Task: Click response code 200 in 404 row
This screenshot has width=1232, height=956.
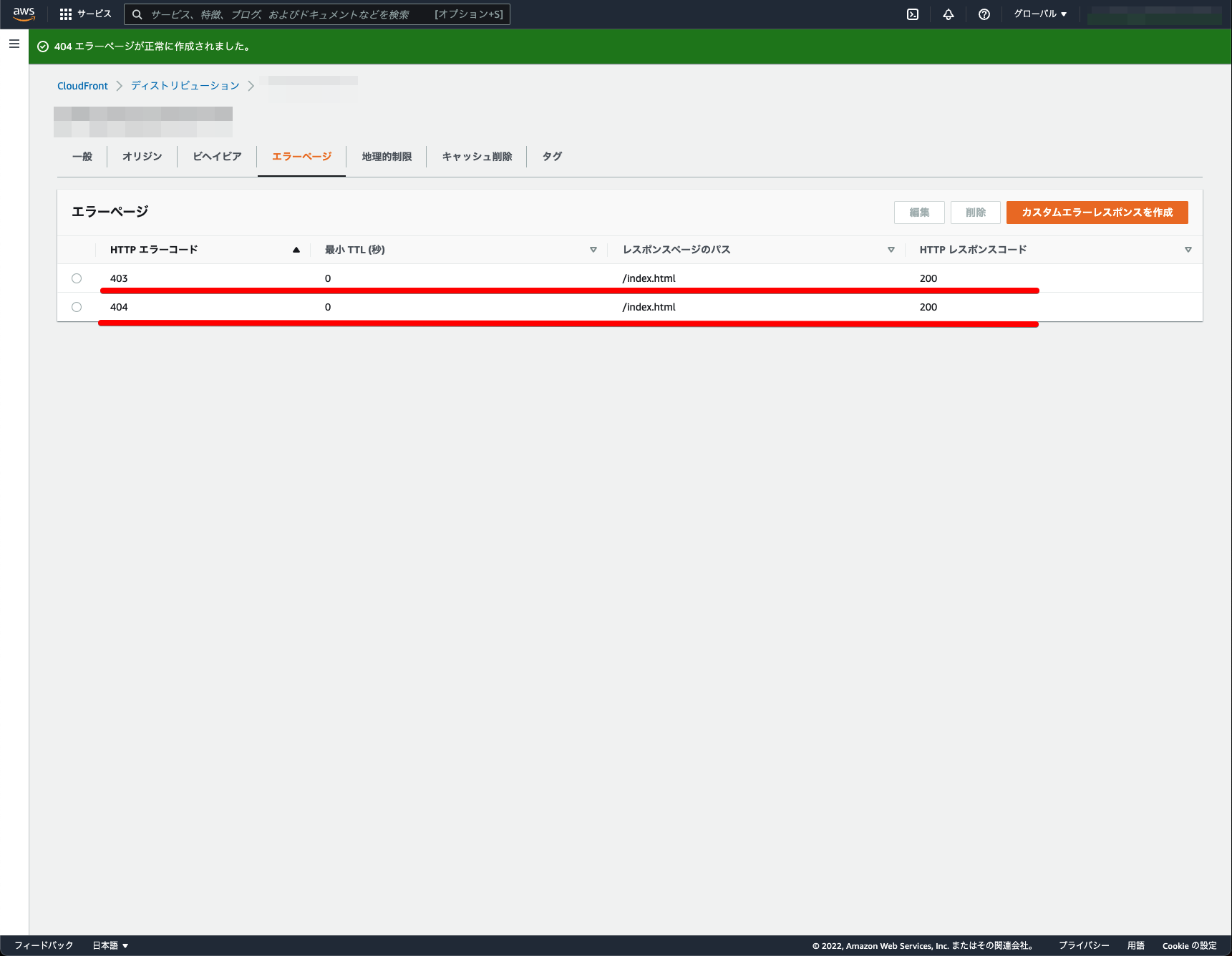Action: click(928, 307)
